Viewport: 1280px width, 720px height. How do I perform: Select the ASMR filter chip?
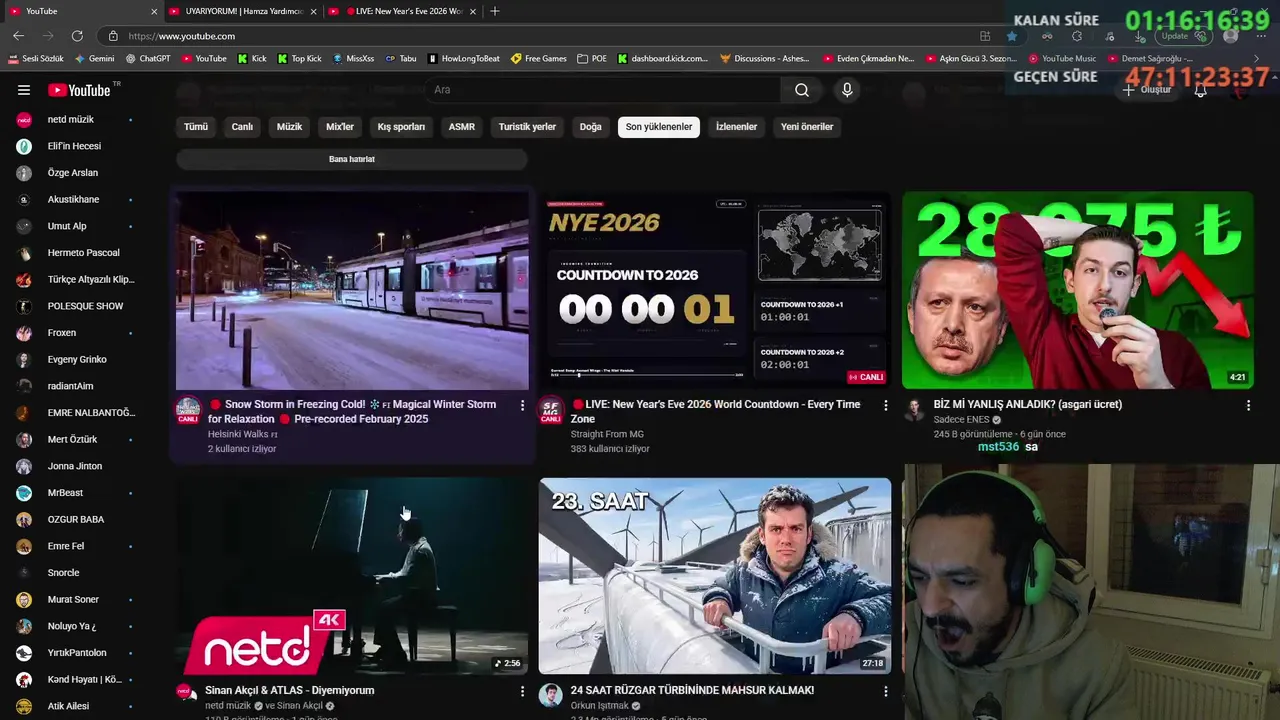click(462, 127)
